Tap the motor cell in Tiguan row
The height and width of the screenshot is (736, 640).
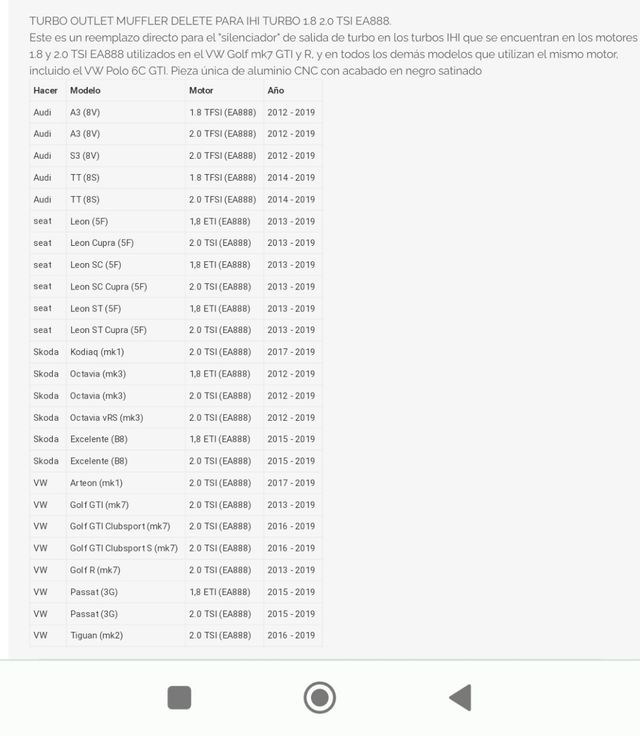pyautogui.click(x=220, y=635)
